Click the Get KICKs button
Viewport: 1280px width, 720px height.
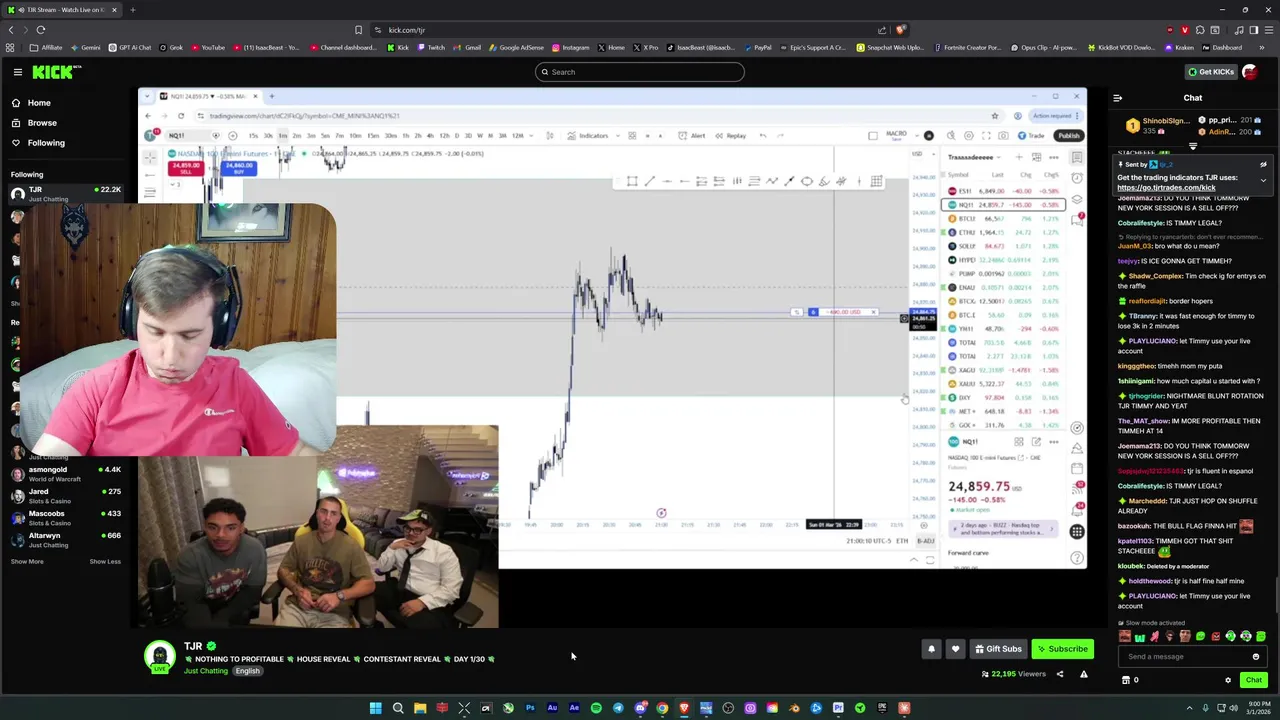[x=1210, y=72]
